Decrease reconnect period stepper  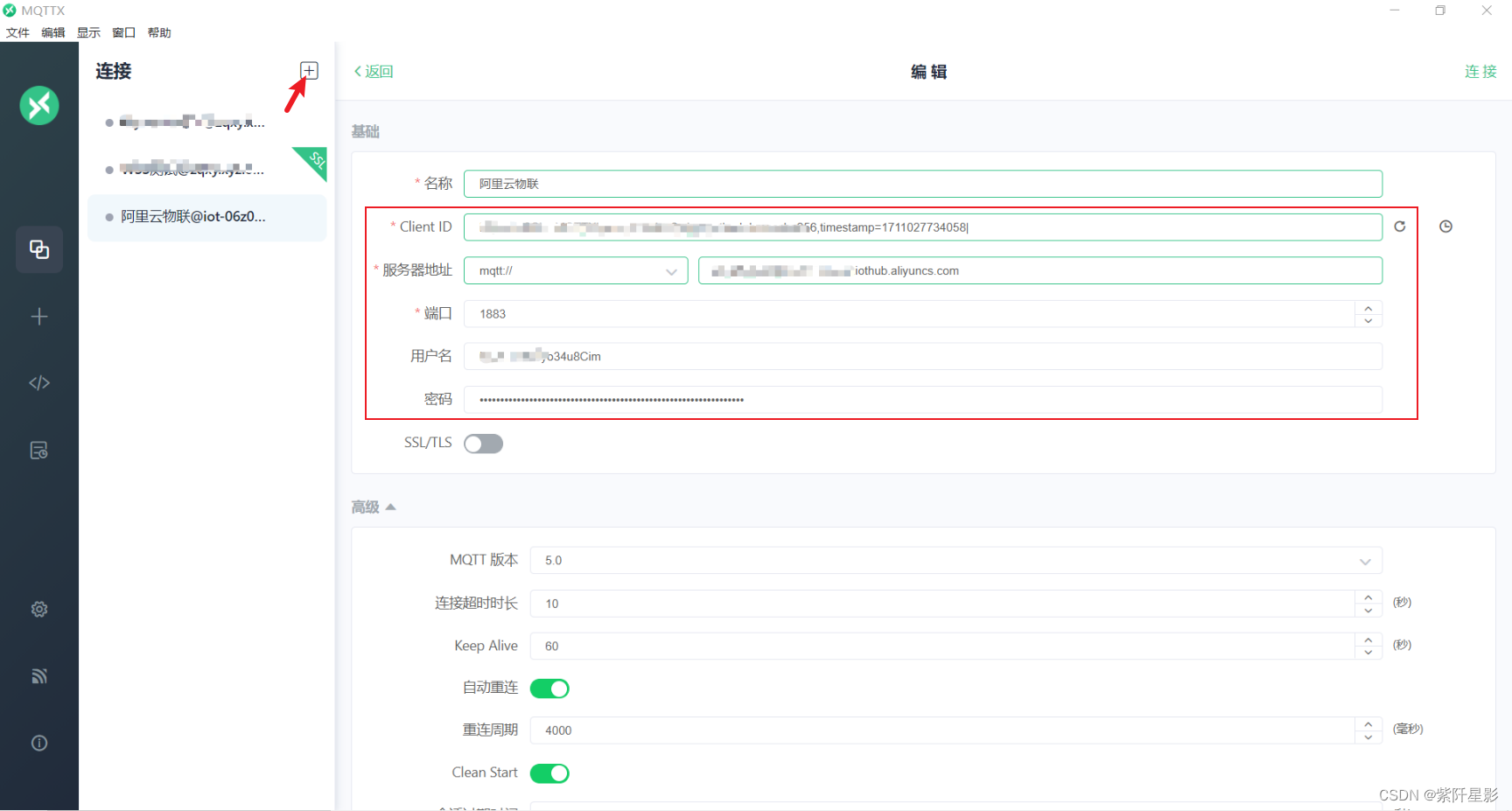coord(1368,738)
